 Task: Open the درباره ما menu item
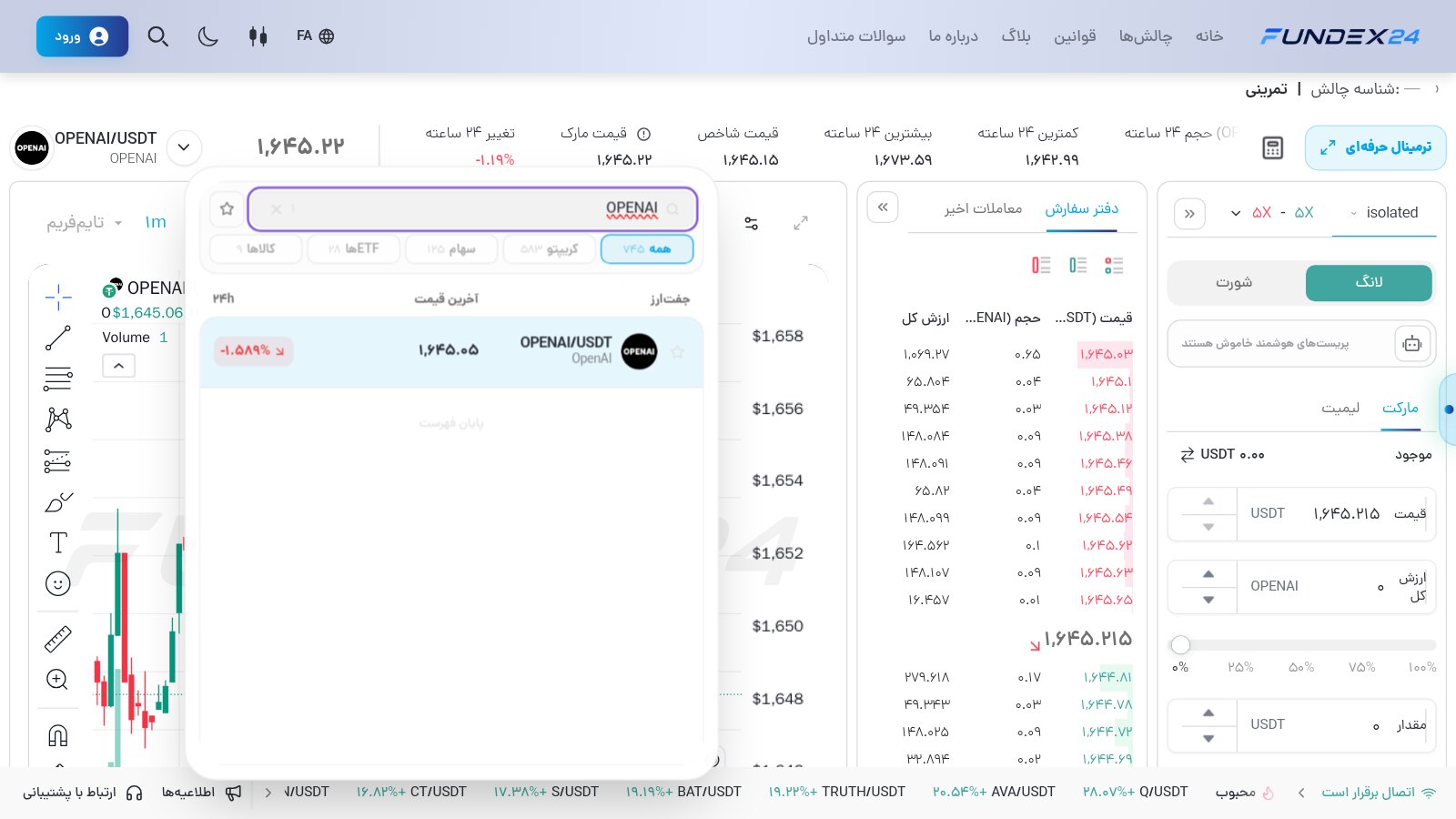(953, 36)
